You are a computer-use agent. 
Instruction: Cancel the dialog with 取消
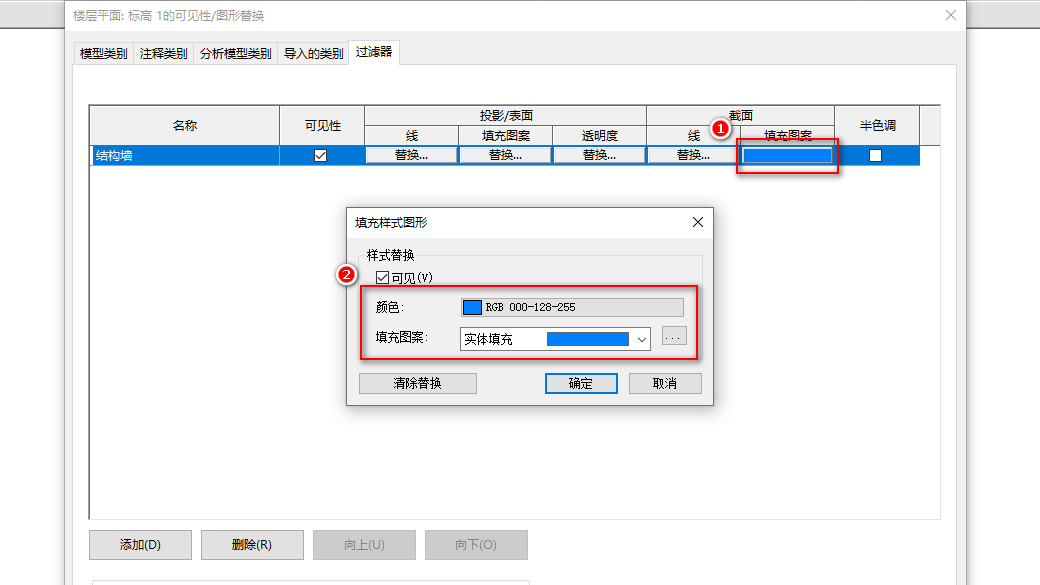coord(665,383)
